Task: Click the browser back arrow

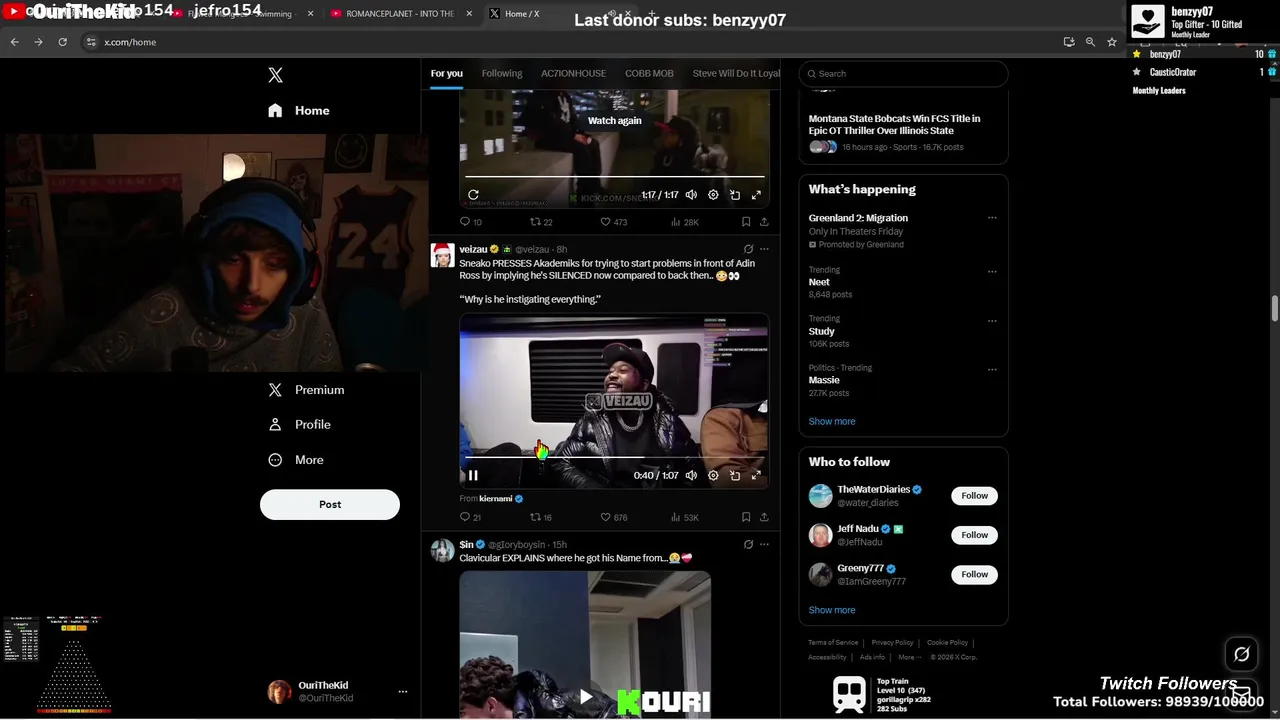Action: pos(14,42)
